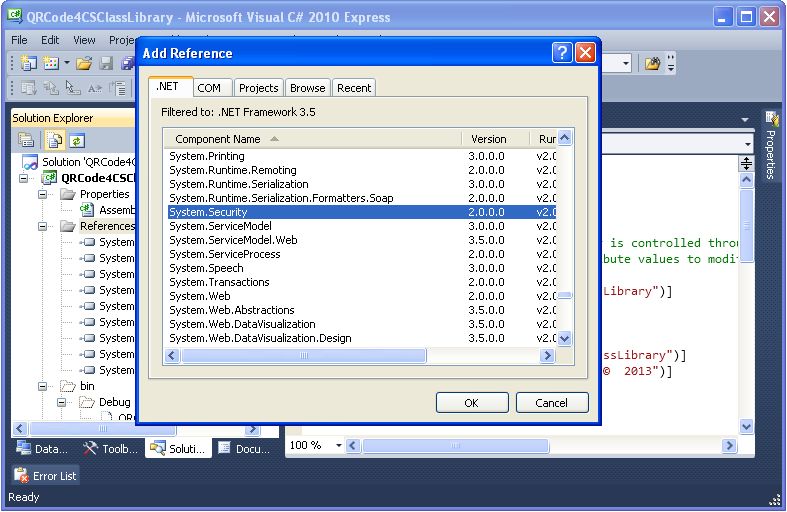
Task: Click the Find in Files binoculars-folder icon
Action: click(x=652, y=63)
